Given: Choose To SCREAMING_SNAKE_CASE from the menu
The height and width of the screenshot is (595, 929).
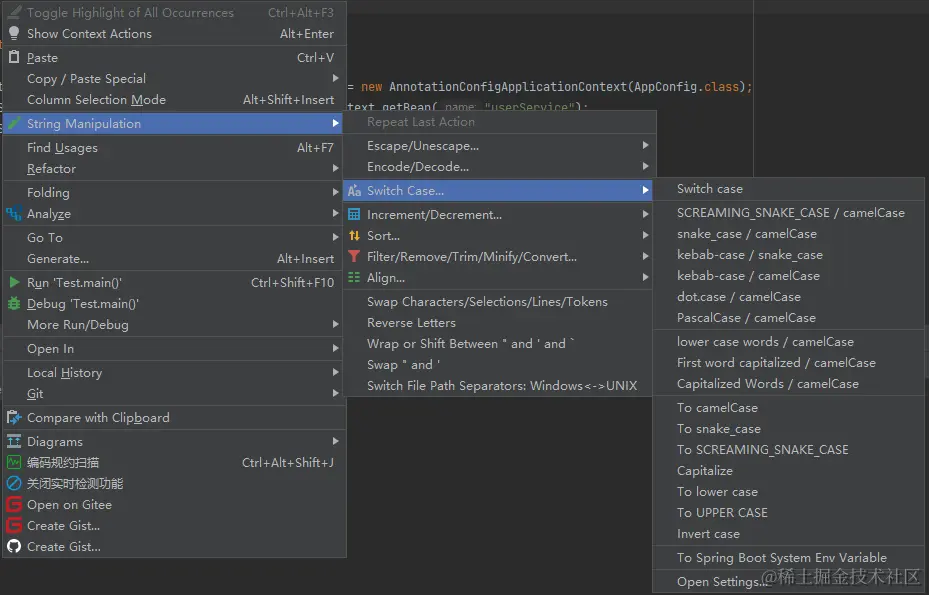Looking at the screenshot, I should tap(762, 450).
